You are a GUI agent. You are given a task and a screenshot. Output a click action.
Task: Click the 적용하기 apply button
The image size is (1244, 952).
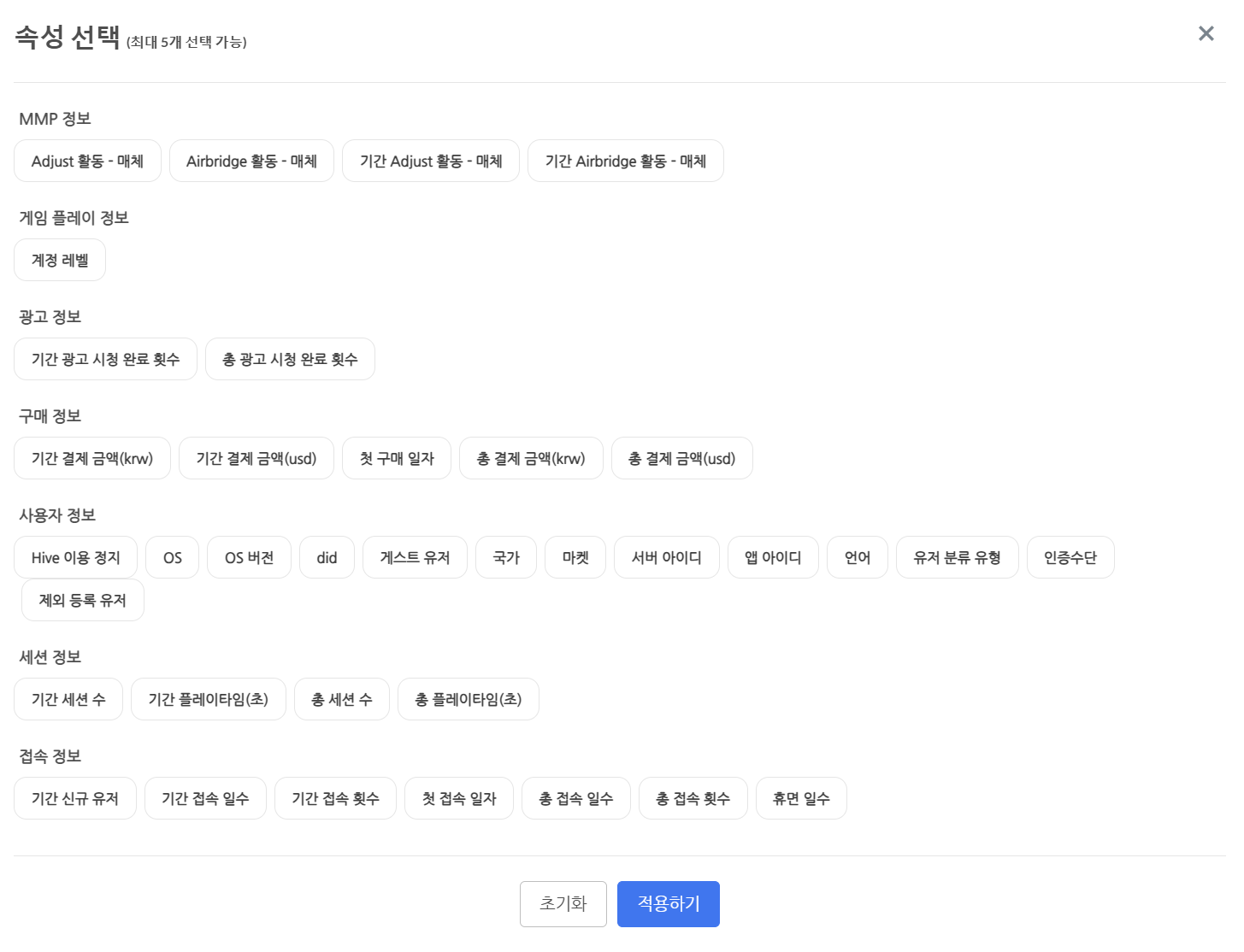click(668, 903)
